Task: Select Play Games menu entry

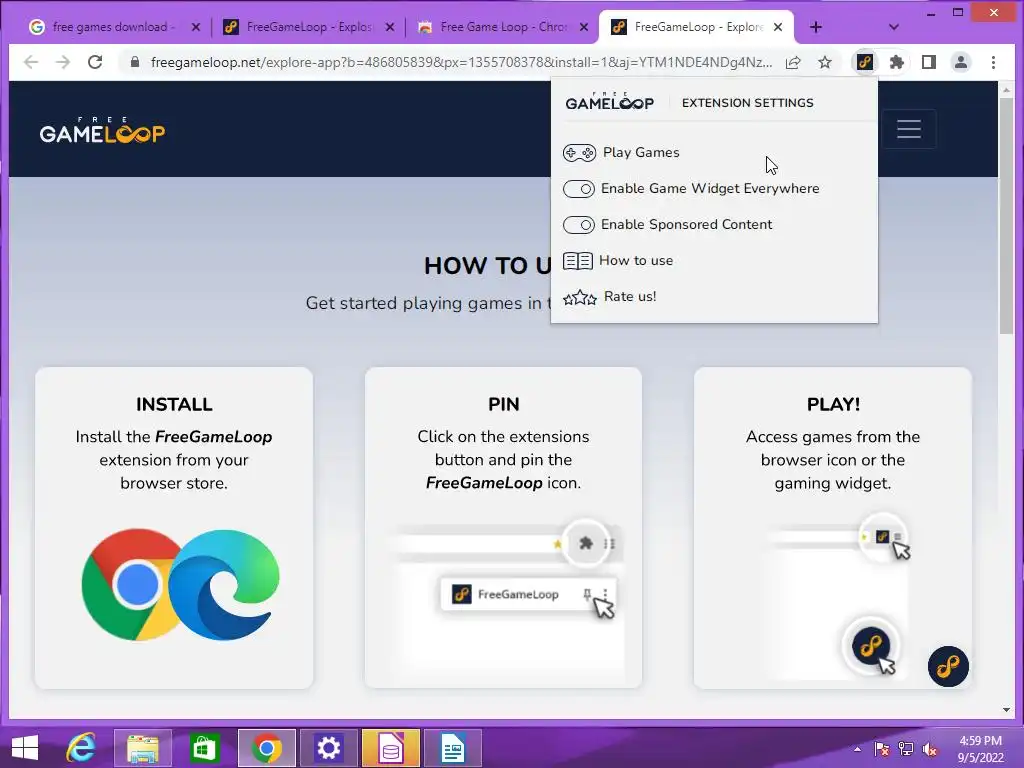Action: [x=641, y=152]
